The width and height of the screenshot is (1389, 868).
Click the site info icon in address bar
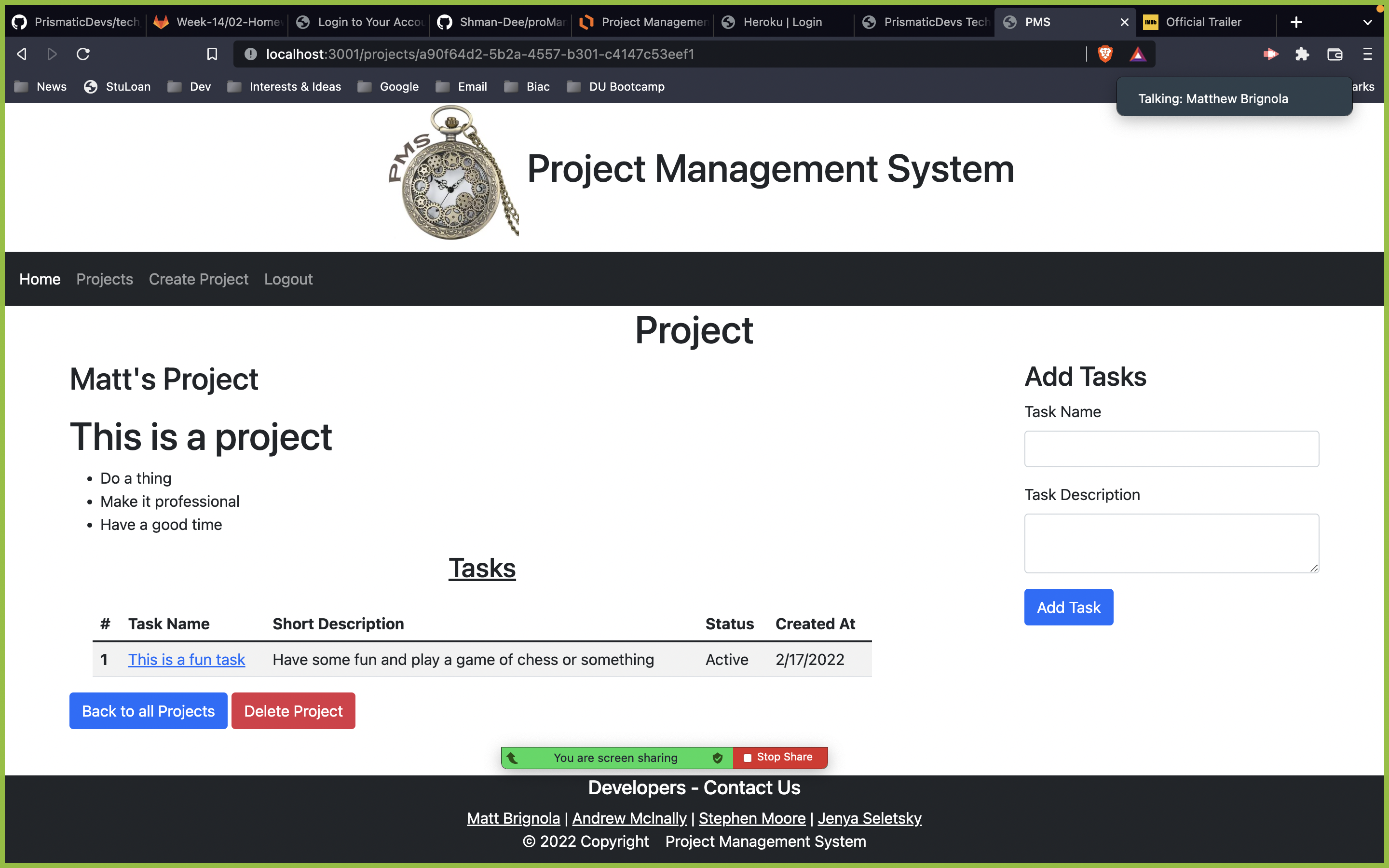pos(250,54)
